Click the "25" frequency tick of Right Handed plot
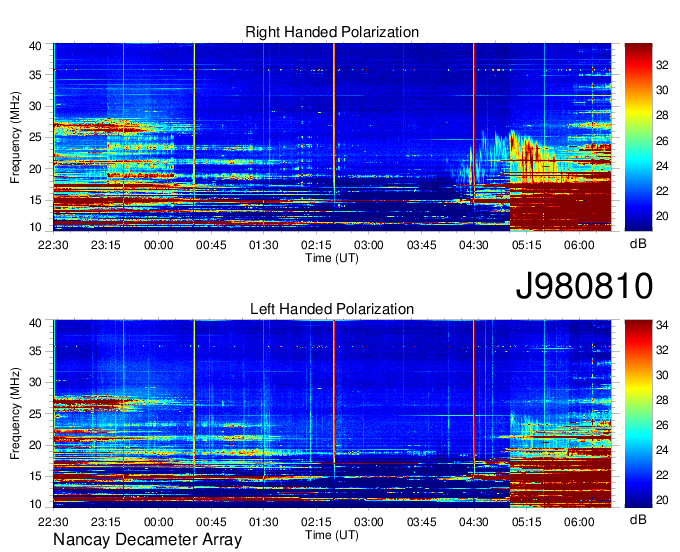The width and height of the screenshot is (680, 552). 35,138
